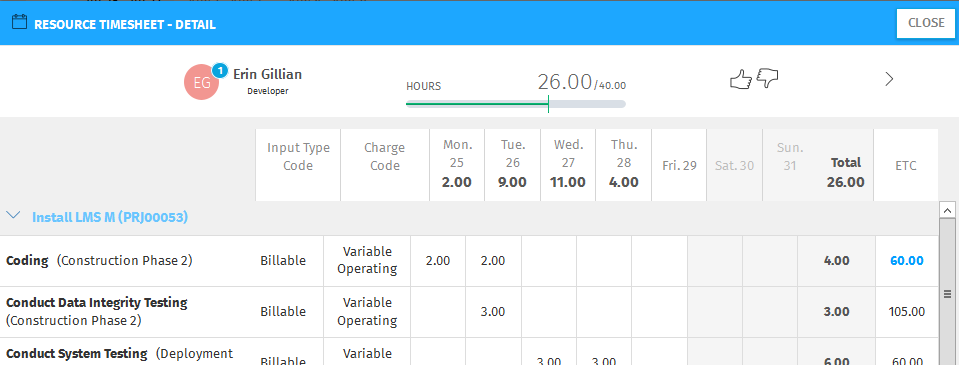Image resolution: width=959 pixels, height=368 pixels.
Task: Click the Data Integrity Testing Tuesday 3.00 cell
Action: (493, 312)
